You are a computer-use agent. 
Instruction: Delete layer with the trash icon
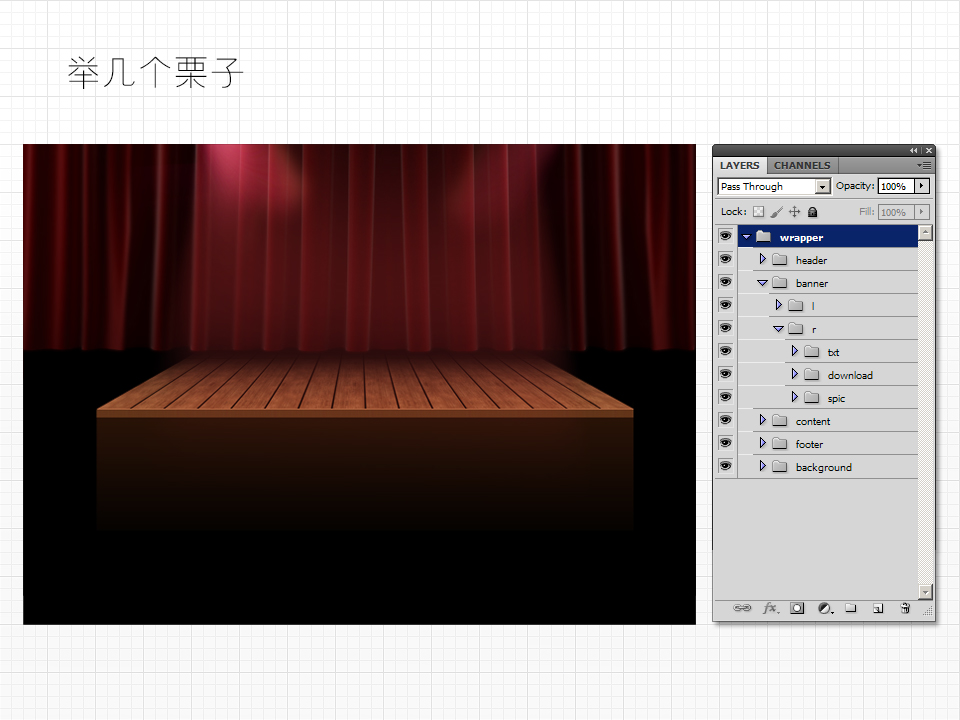tap(905, 608)
